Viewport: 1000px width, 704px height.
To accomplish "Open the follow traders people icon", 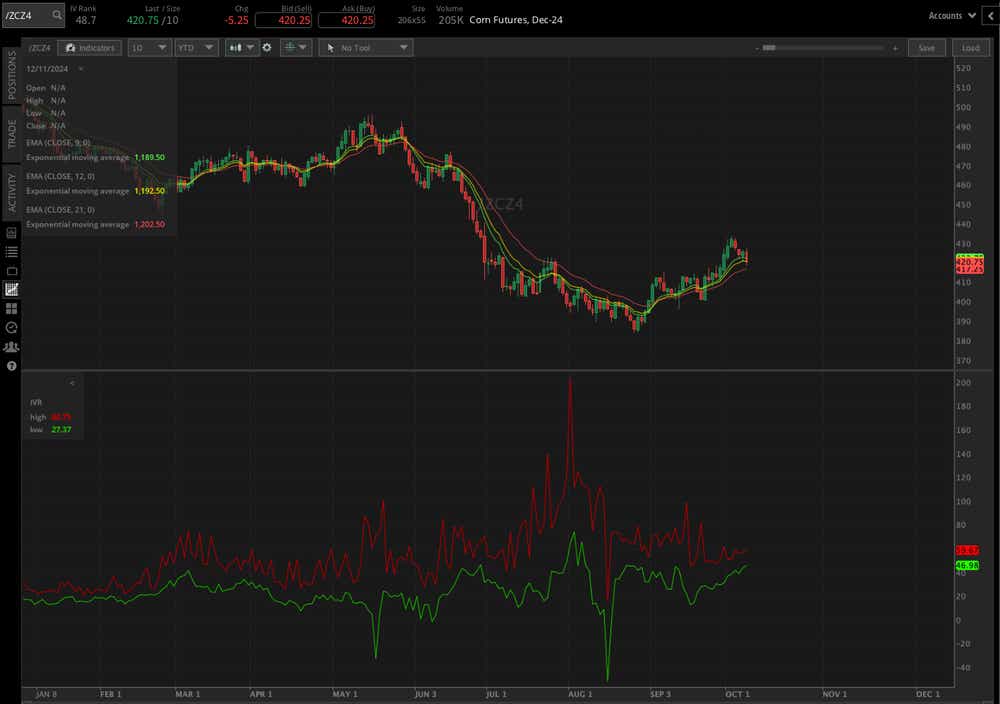I will (11, 347).
